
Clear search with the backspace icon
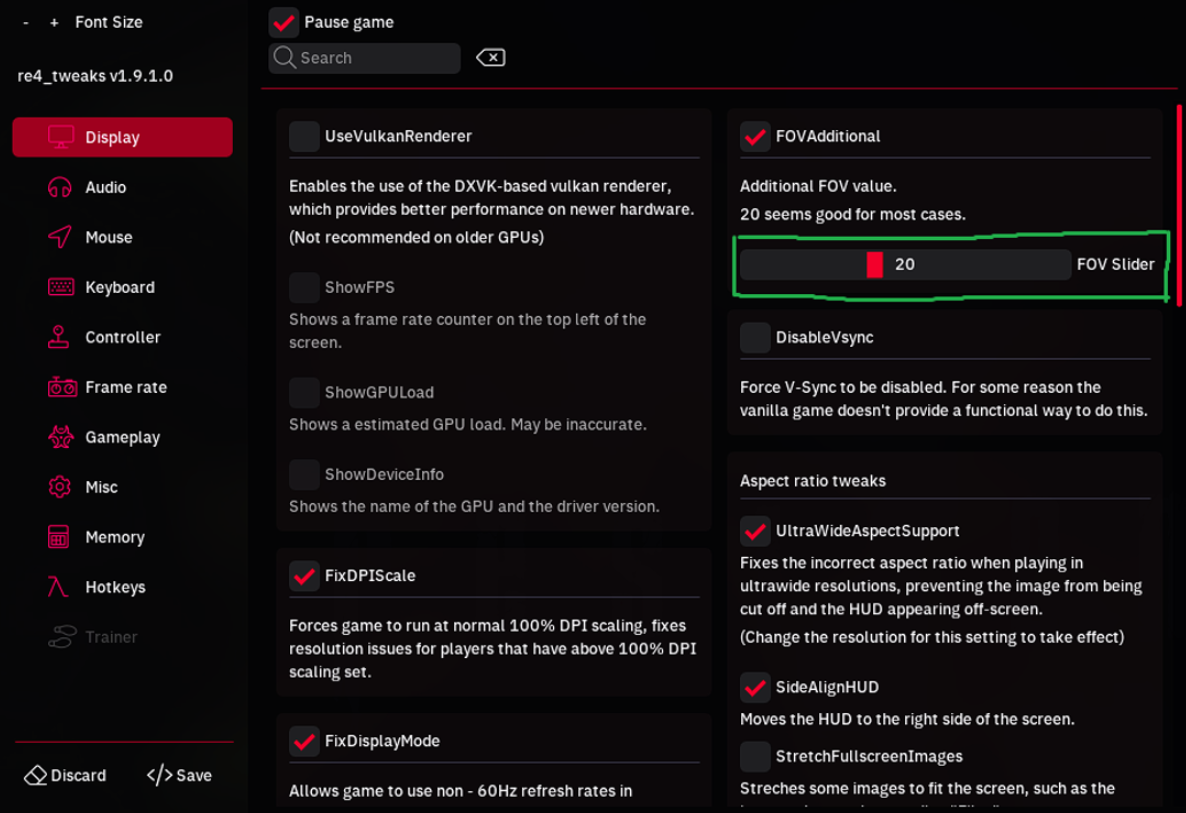coord(490,58)
